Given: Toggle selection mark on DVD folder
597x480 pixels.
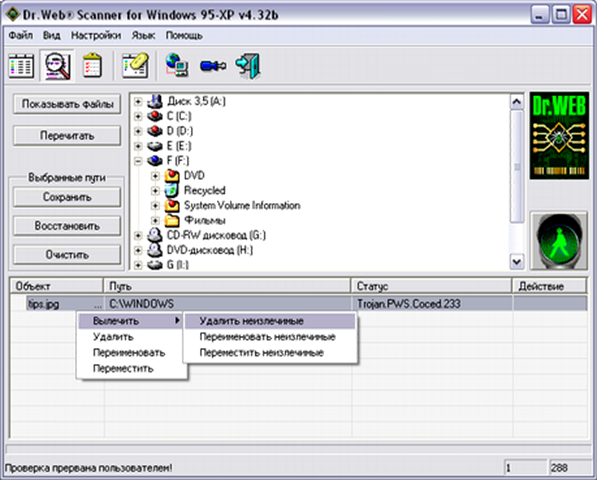Looking at the screenshot, I should (172, 175).
